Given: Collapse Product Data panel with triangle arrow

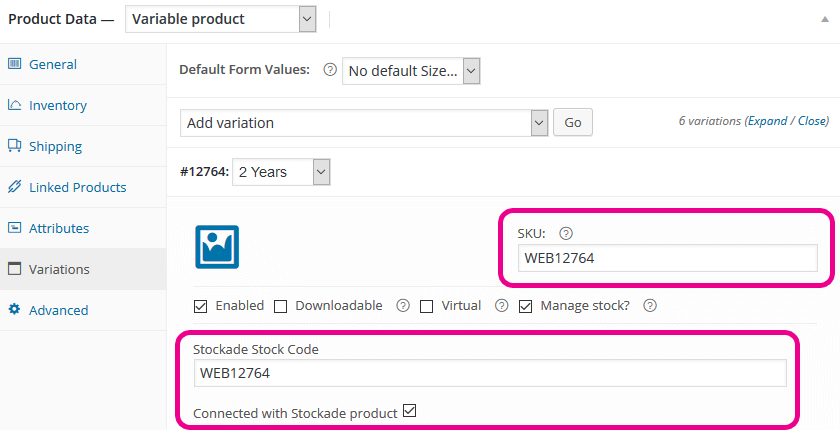Looking at the screenshot, I should tap(825, 19).
